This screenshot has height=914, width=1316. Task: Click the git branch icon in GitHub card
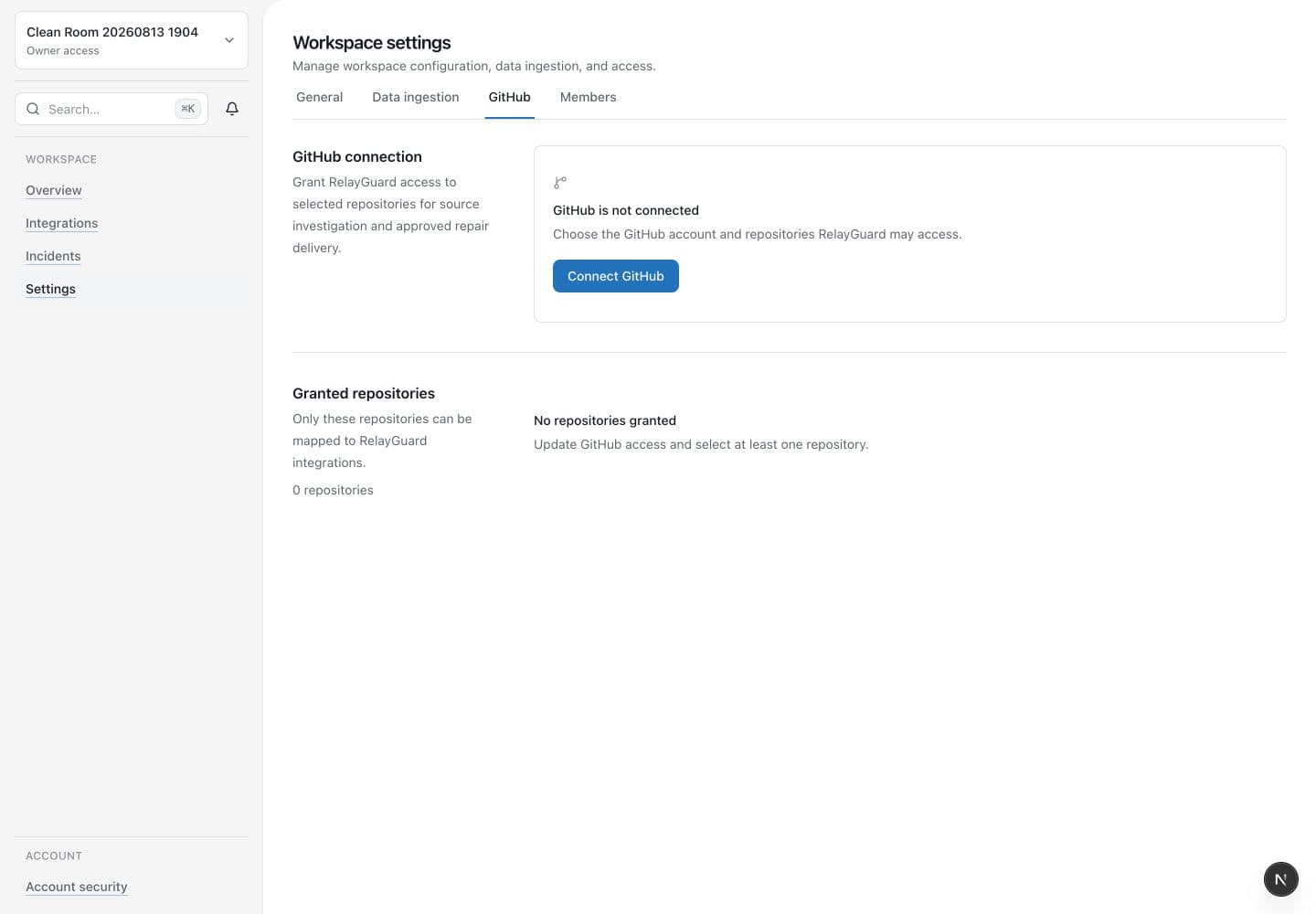560,183
